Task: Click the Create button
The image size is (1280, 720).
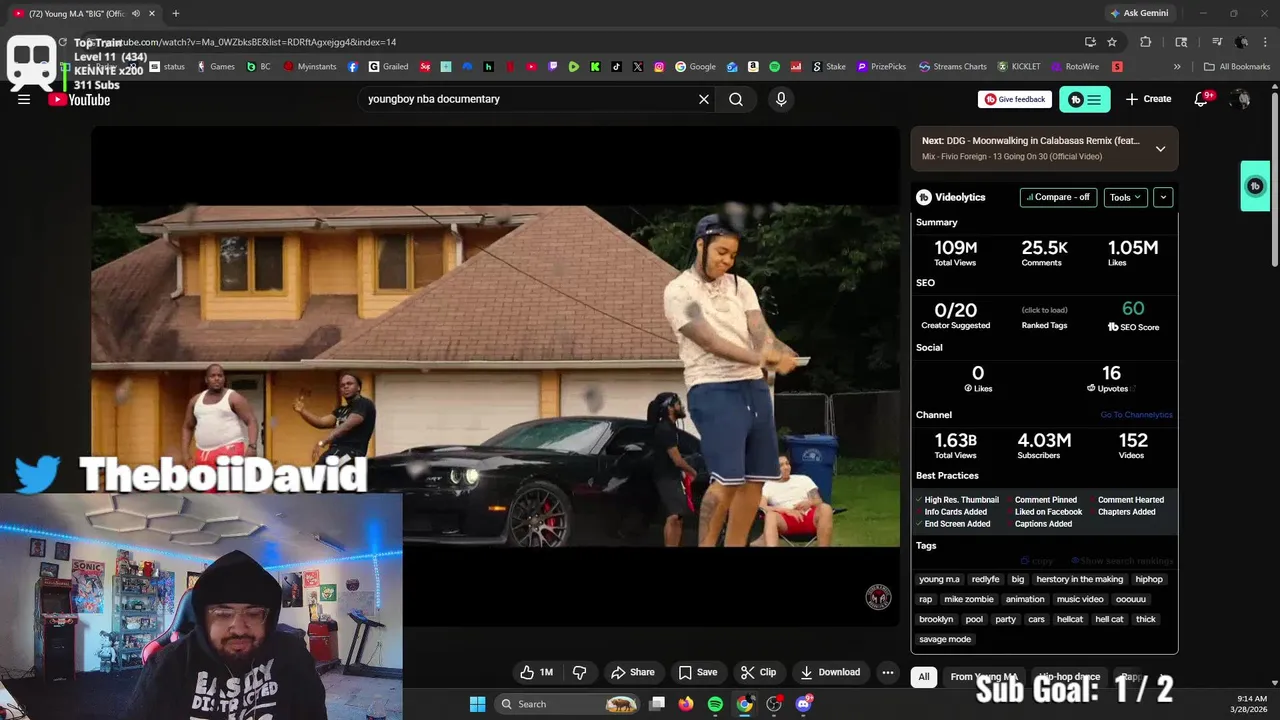Action: coord(1148,99)
